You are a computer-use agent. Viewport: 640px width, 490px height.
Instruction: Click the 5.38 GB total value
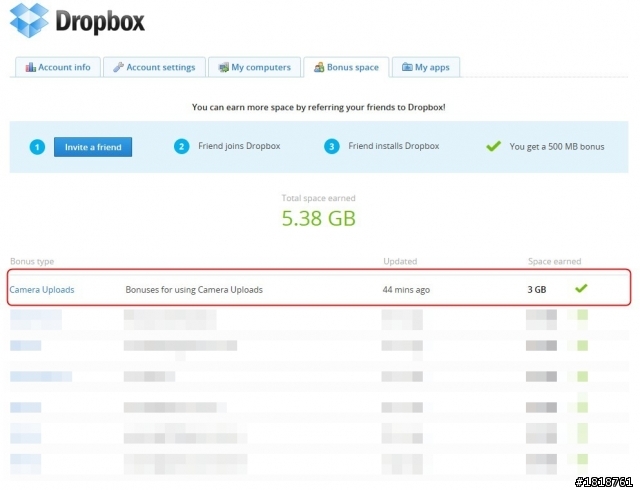(319, 218)
